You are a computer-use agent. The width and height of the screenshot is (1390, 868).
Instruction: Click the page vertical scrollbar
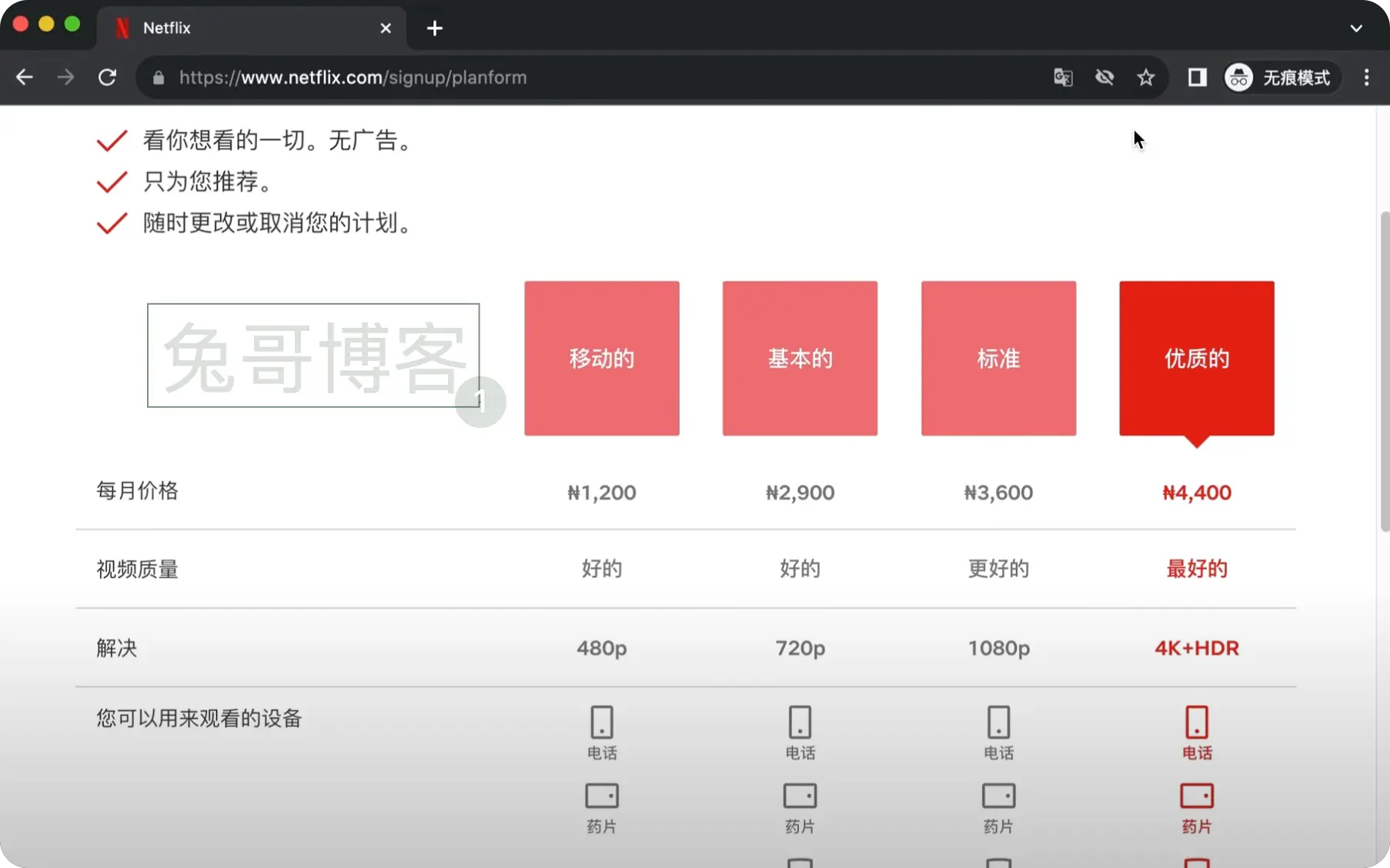[x=1384, y=372]
